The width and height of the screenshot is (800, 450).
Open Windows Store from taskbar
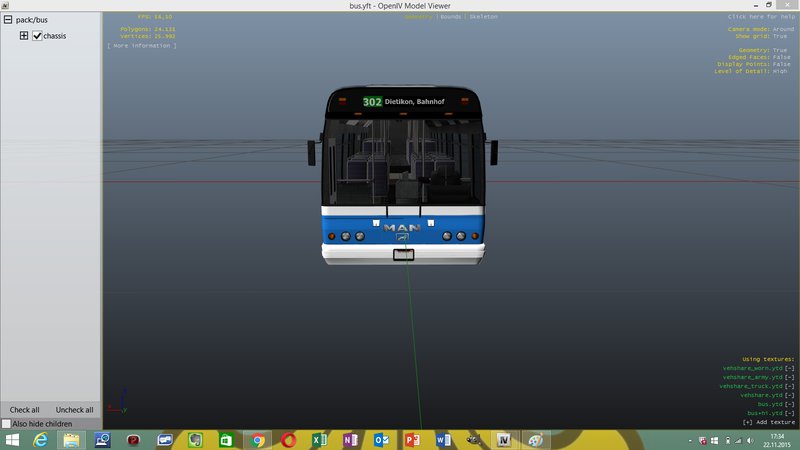[226, 440]
